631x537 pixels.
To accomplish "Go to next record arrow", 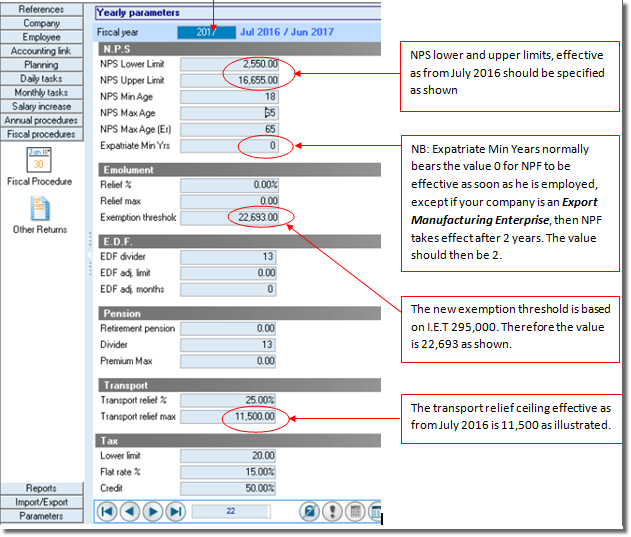I will (x=152, y=512).
